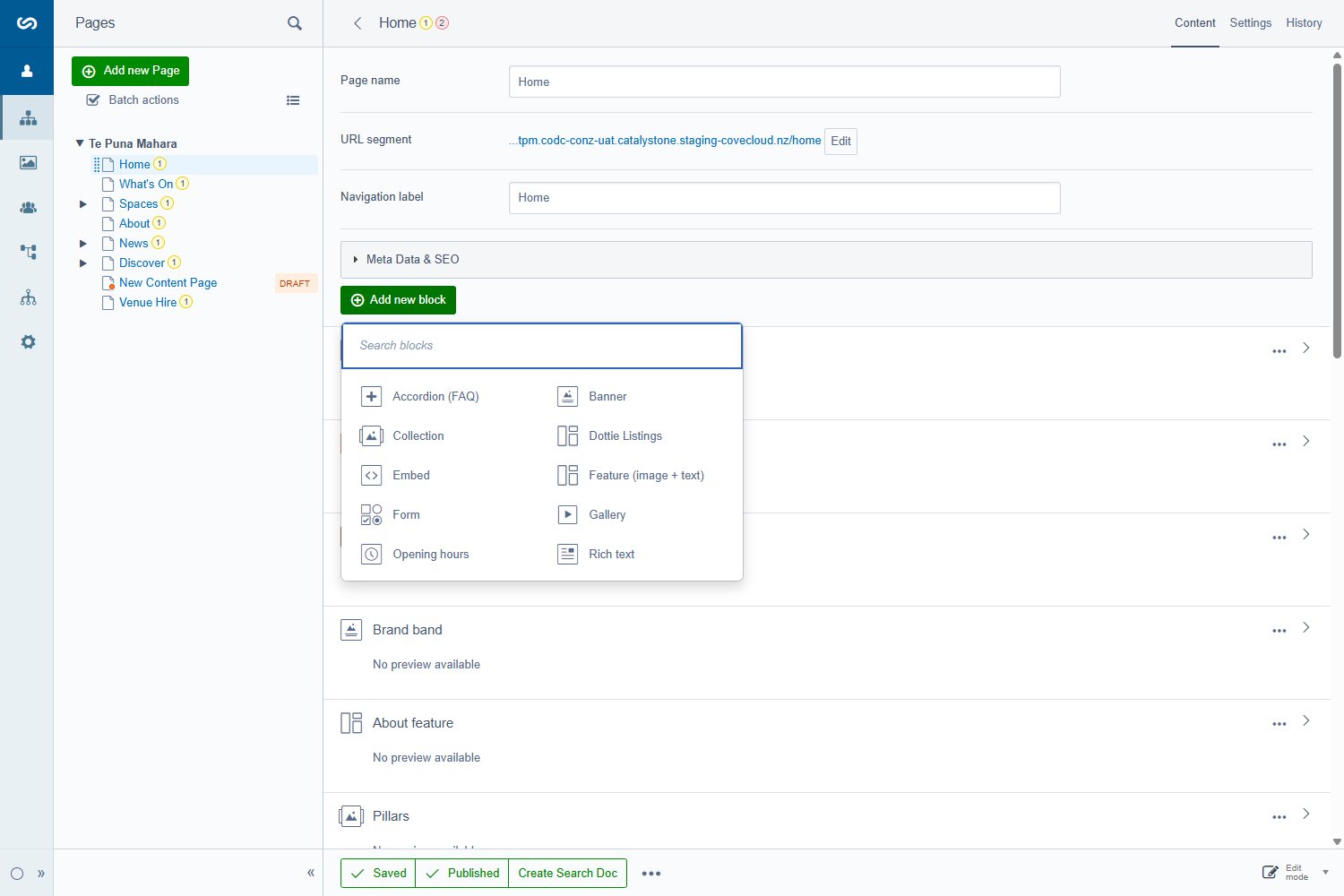Open more actions ellipsis in bottom toolbar
Viewport: 1344px width, 896px height.
tap(651, 874)
